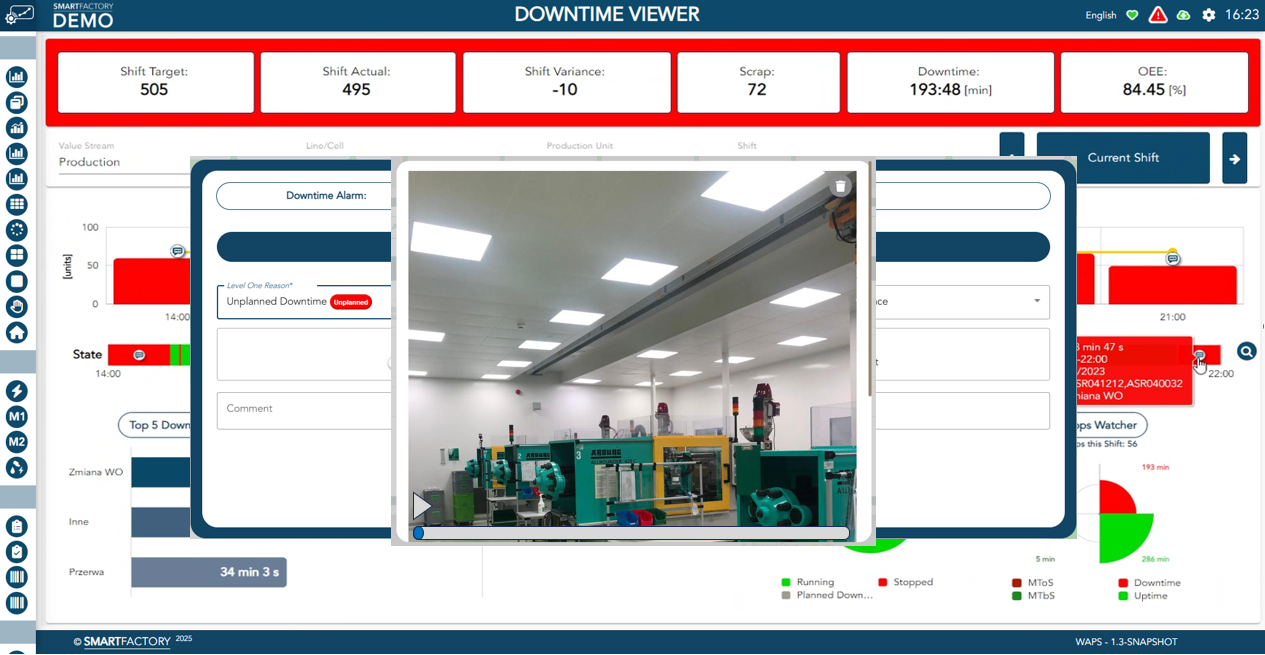The height and width of the screenshot is (655, 1265).
Task: Go to next shift with arrow button
Action: [x=1234, y=158]
